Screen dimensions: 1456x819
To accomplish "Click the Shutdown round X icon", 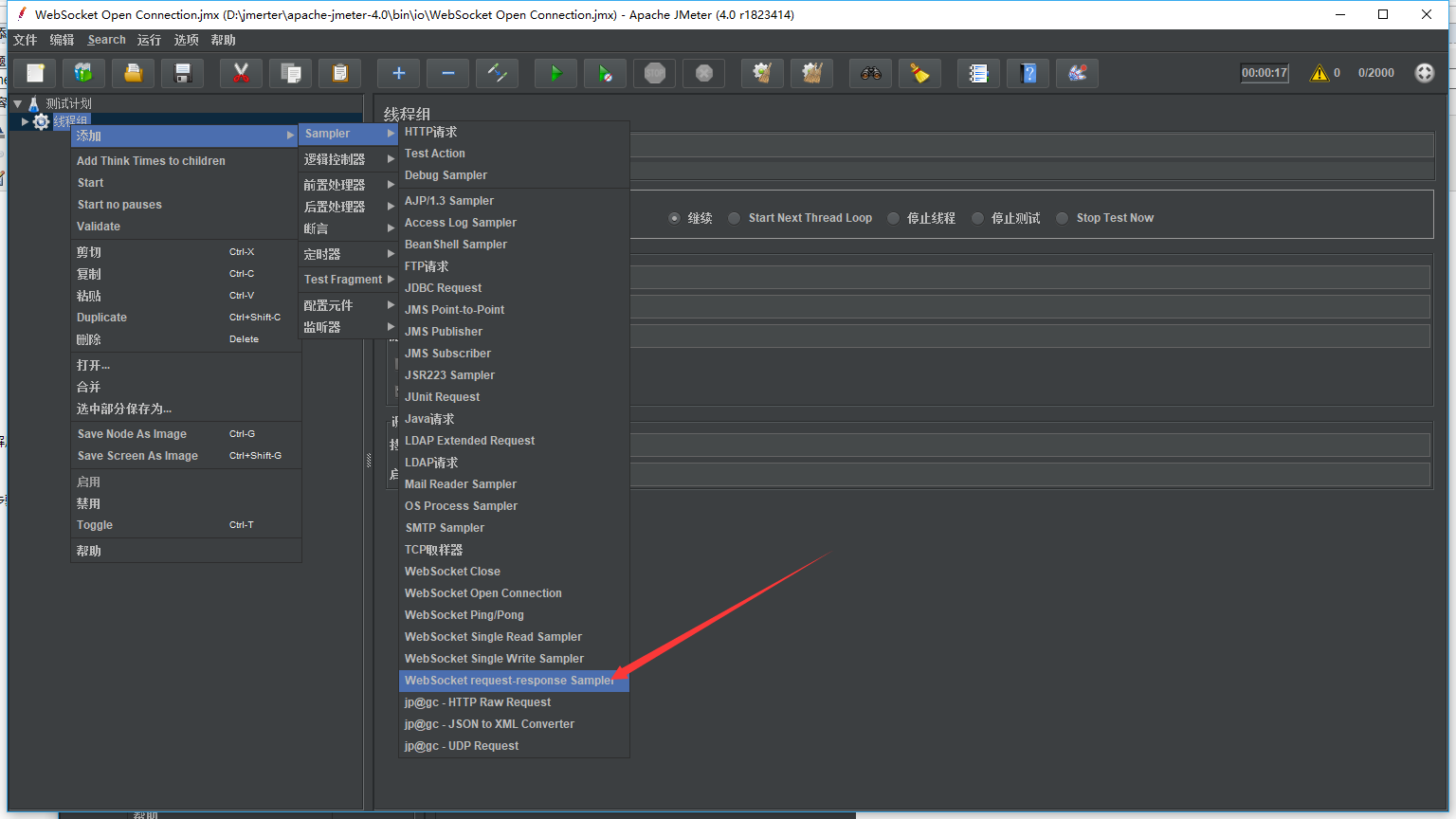I will [x=704, y=73].
